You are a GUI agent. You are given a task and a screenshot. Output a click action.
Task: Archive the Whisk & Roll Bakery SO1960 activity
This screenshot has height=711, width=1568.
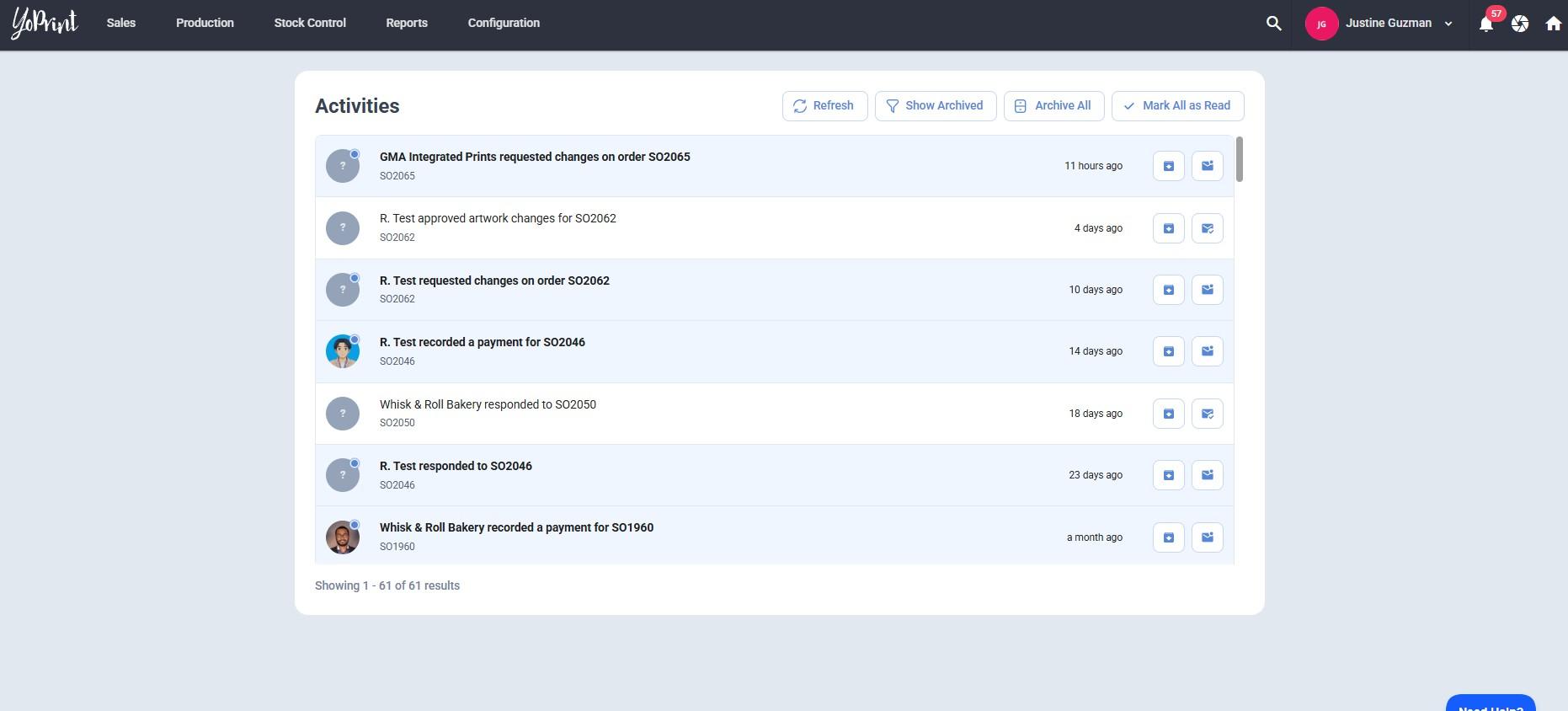[x=1168, y=537]
